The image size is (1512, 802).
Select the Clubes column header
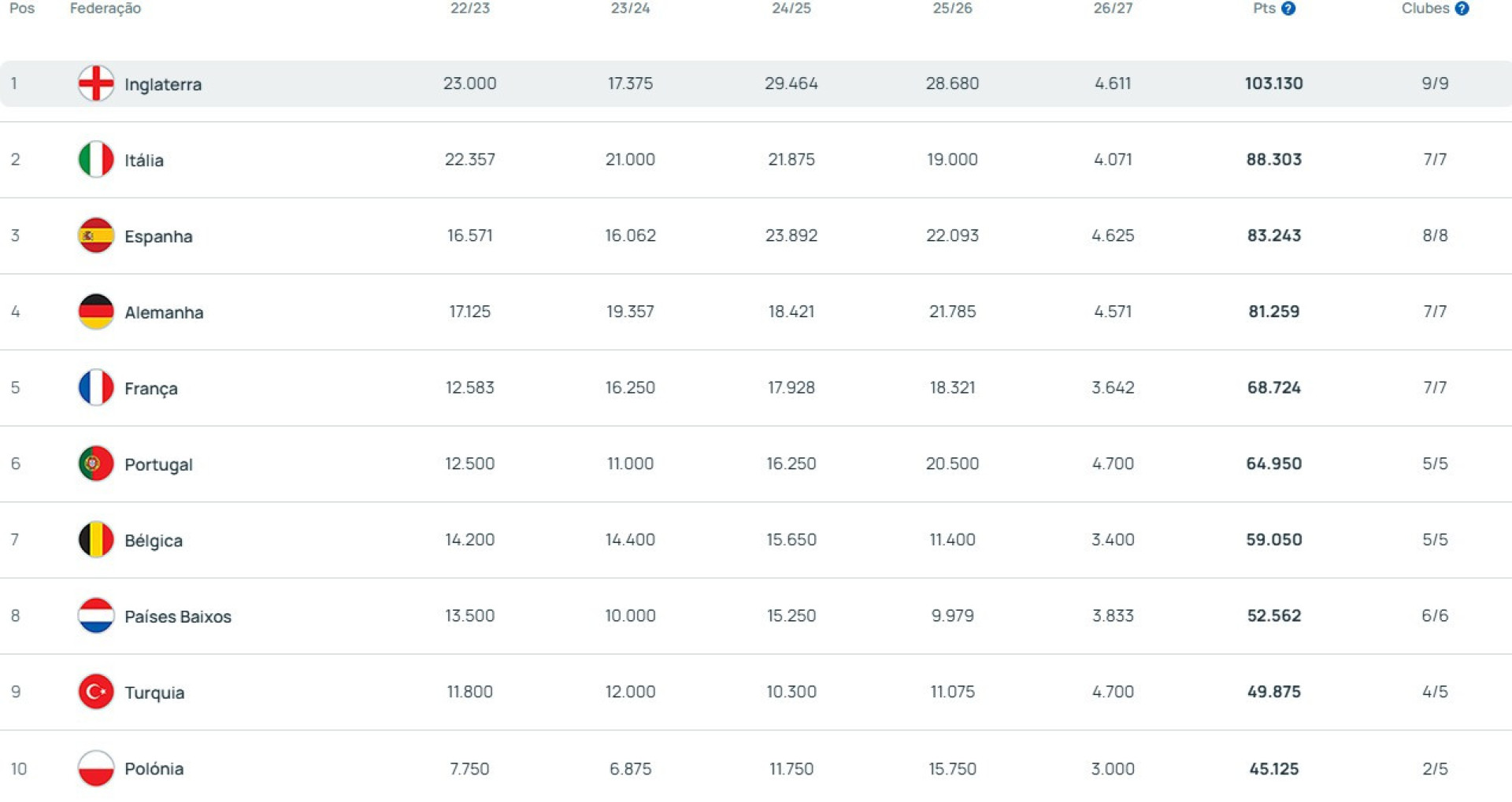[x=1425, y=9]
